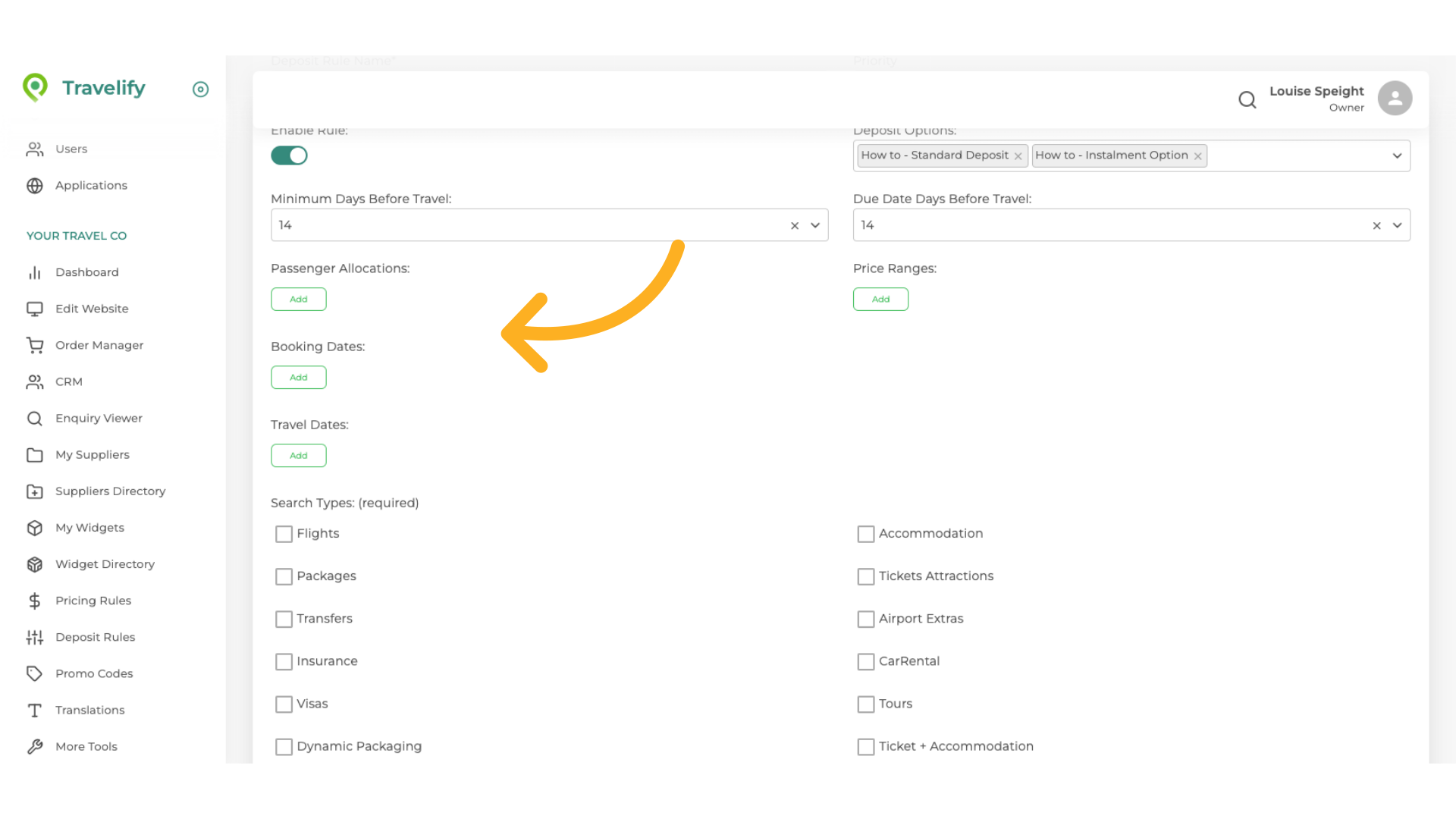Check the Flights search type

click(x=284, y=534)
